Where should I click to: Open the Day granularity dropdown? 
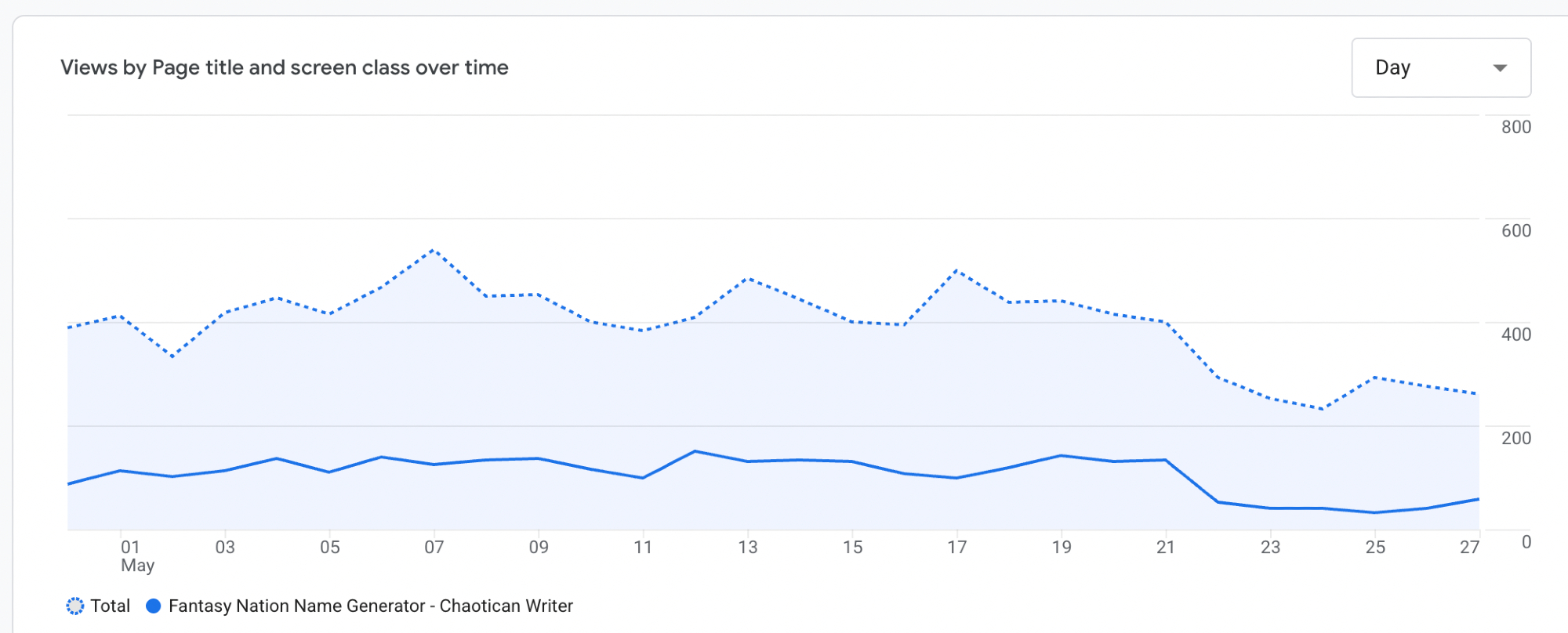pos(1440,67)
